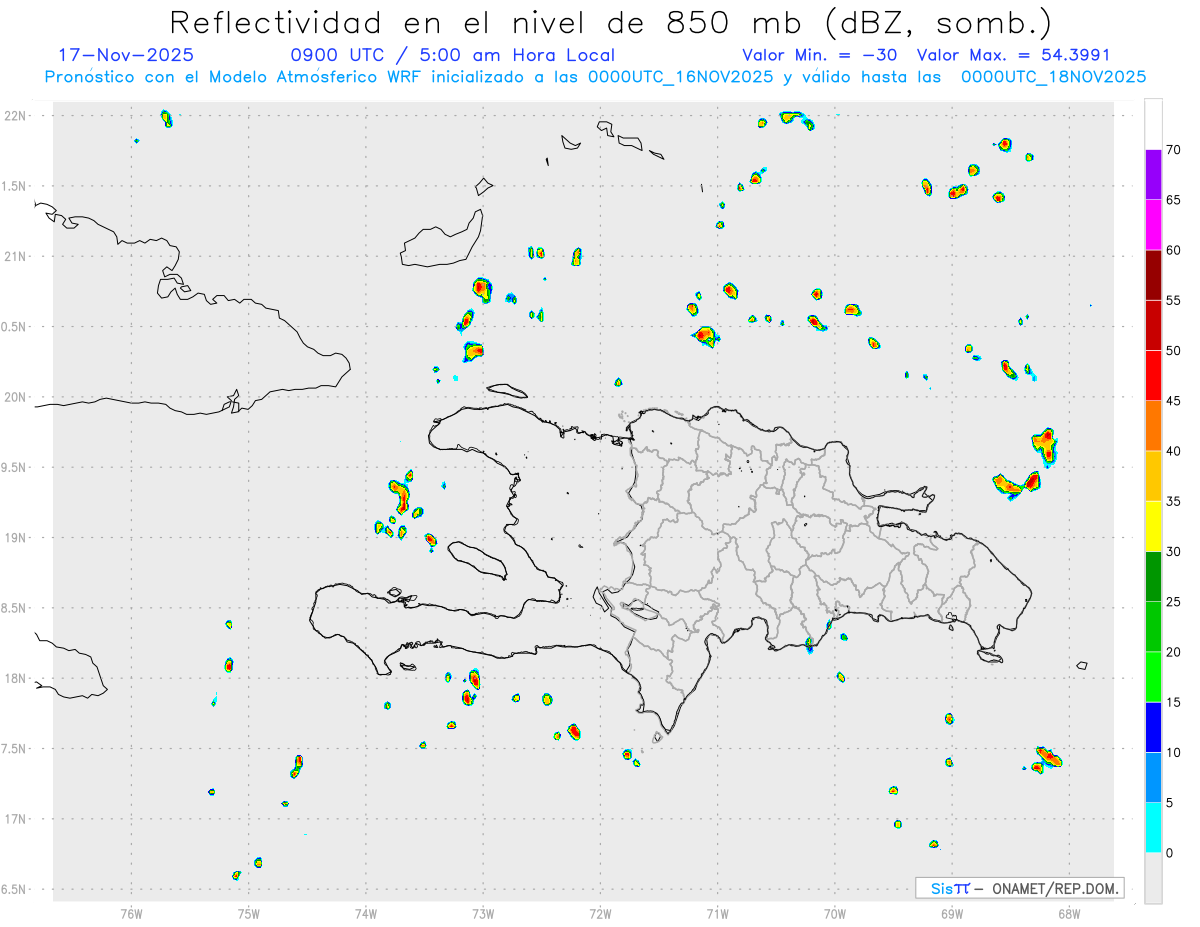Click the colorbar label "45"

[x=1174, y=401]
